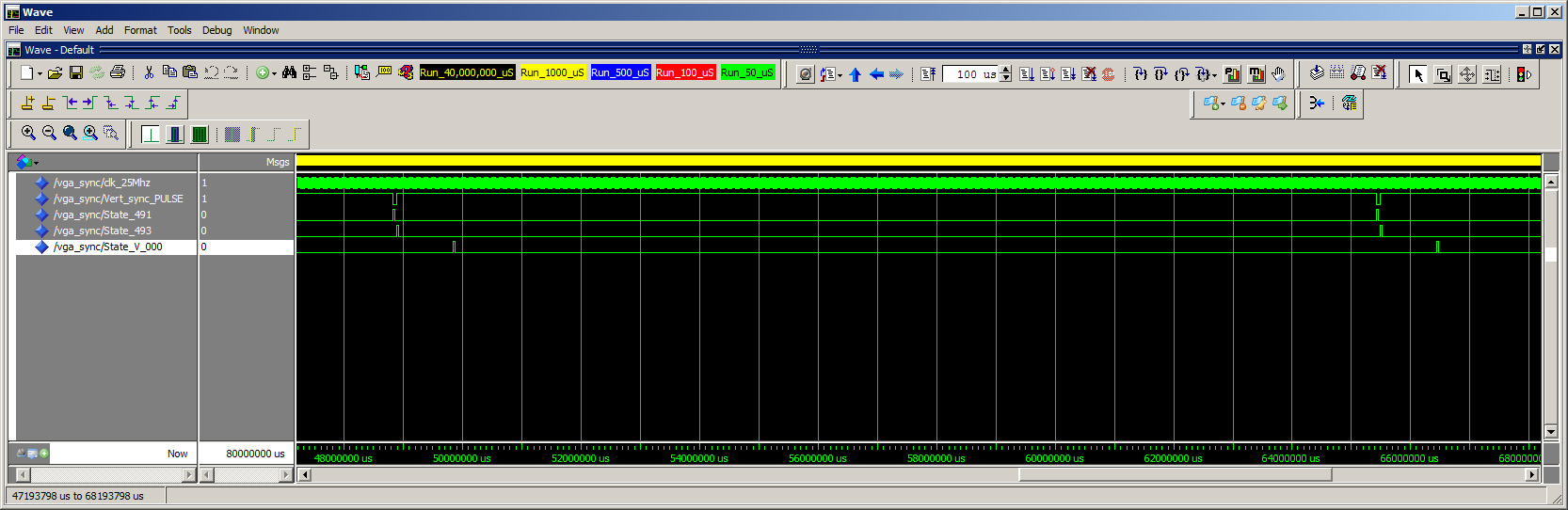Click the blue Run_500_uS button

tap(620, 72)
